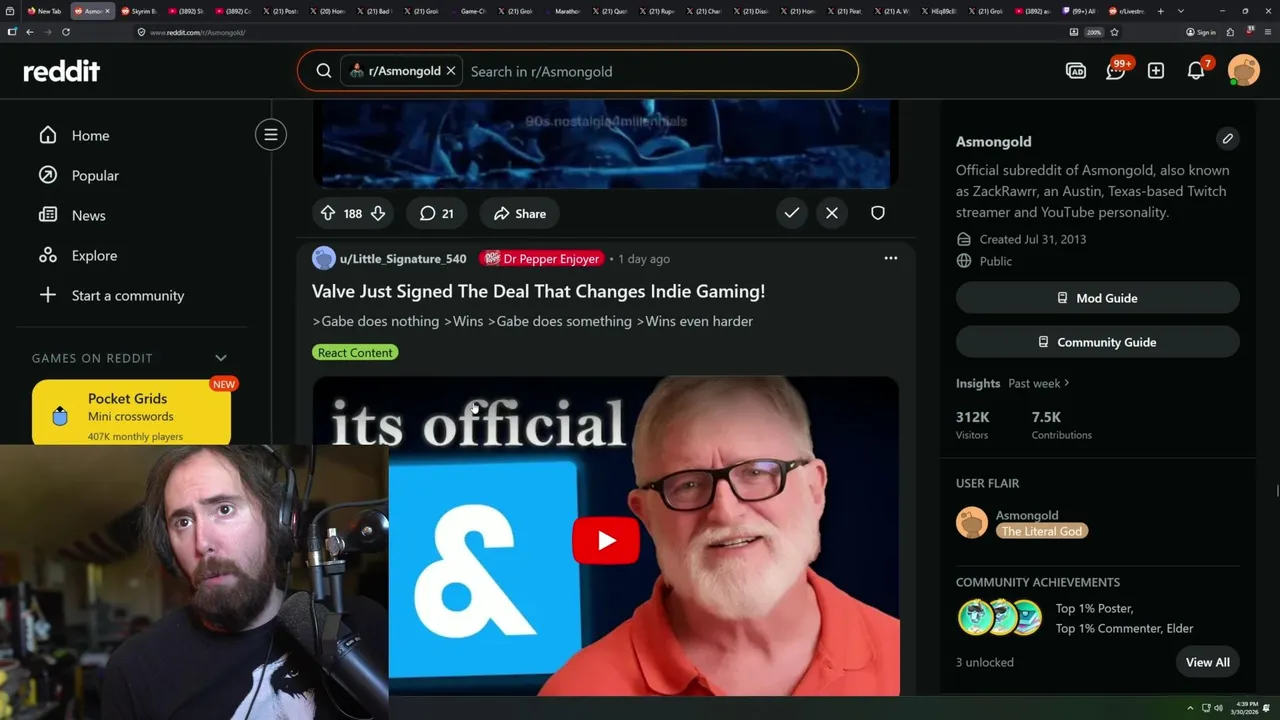Click the community achievement badges
This screenshot has height=720, width=1280.
point(1000,618)
